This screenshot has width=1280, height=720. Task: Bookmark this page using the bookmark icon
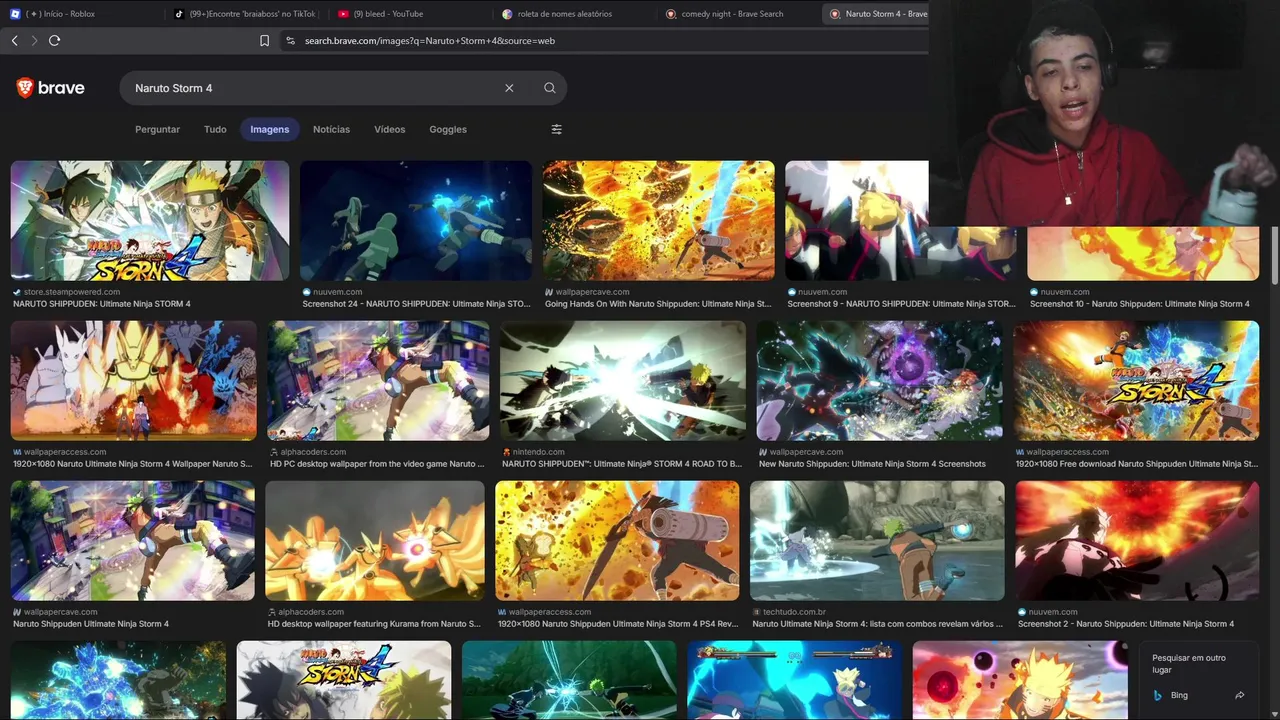pos(264,41)
